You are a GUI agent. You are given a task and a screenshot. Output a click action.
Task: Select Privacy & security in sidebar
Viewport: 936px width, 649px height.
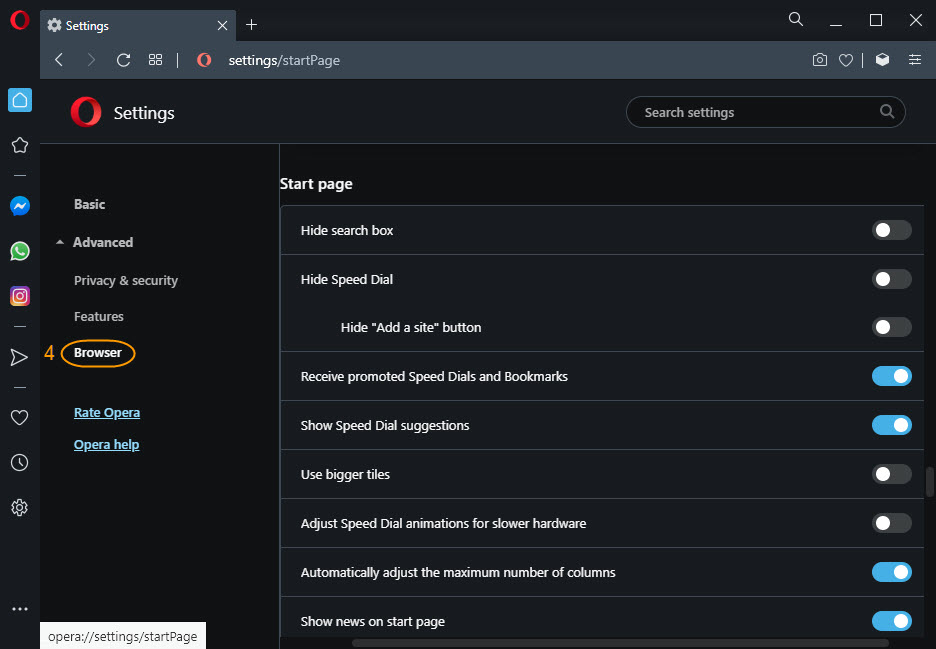tap(126, 281)
